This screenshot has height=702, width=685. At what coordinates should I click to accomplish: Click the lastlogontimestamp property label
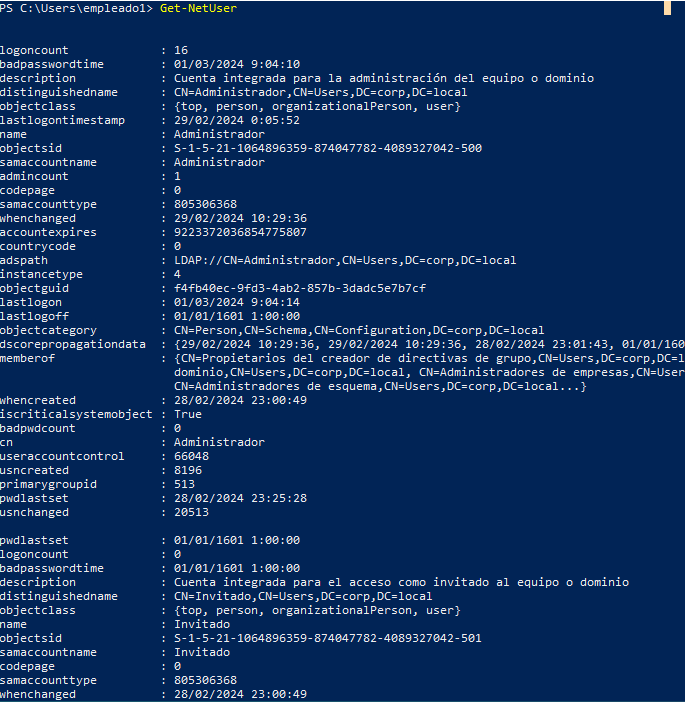pyautogui.click(x=62, y=120)
